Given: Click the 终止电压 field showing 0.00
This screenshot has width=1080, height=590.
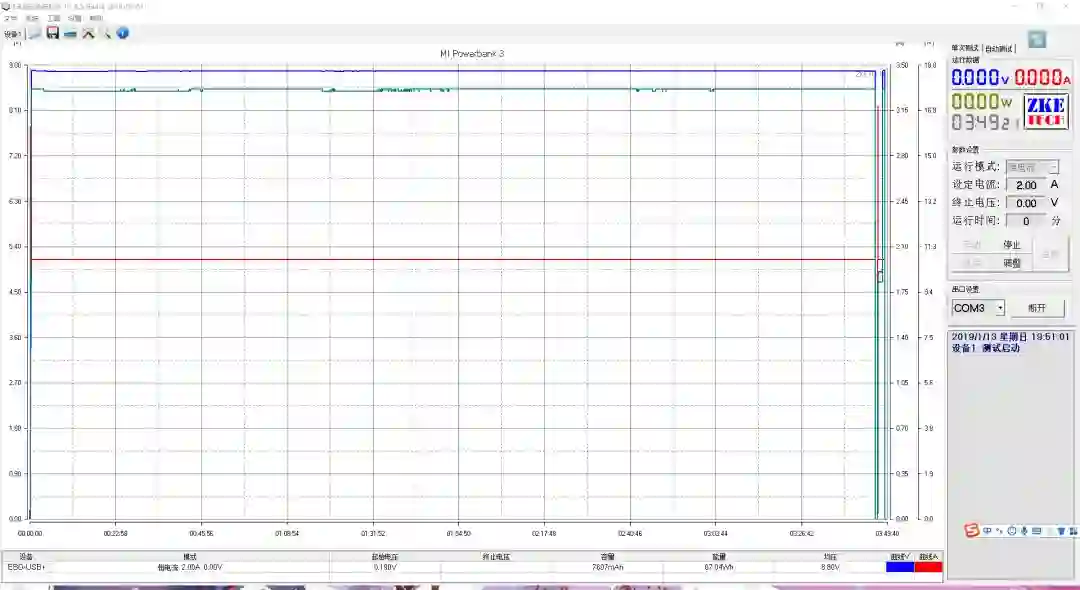Looking at the screenshot, I should (x=1026, y=203).
